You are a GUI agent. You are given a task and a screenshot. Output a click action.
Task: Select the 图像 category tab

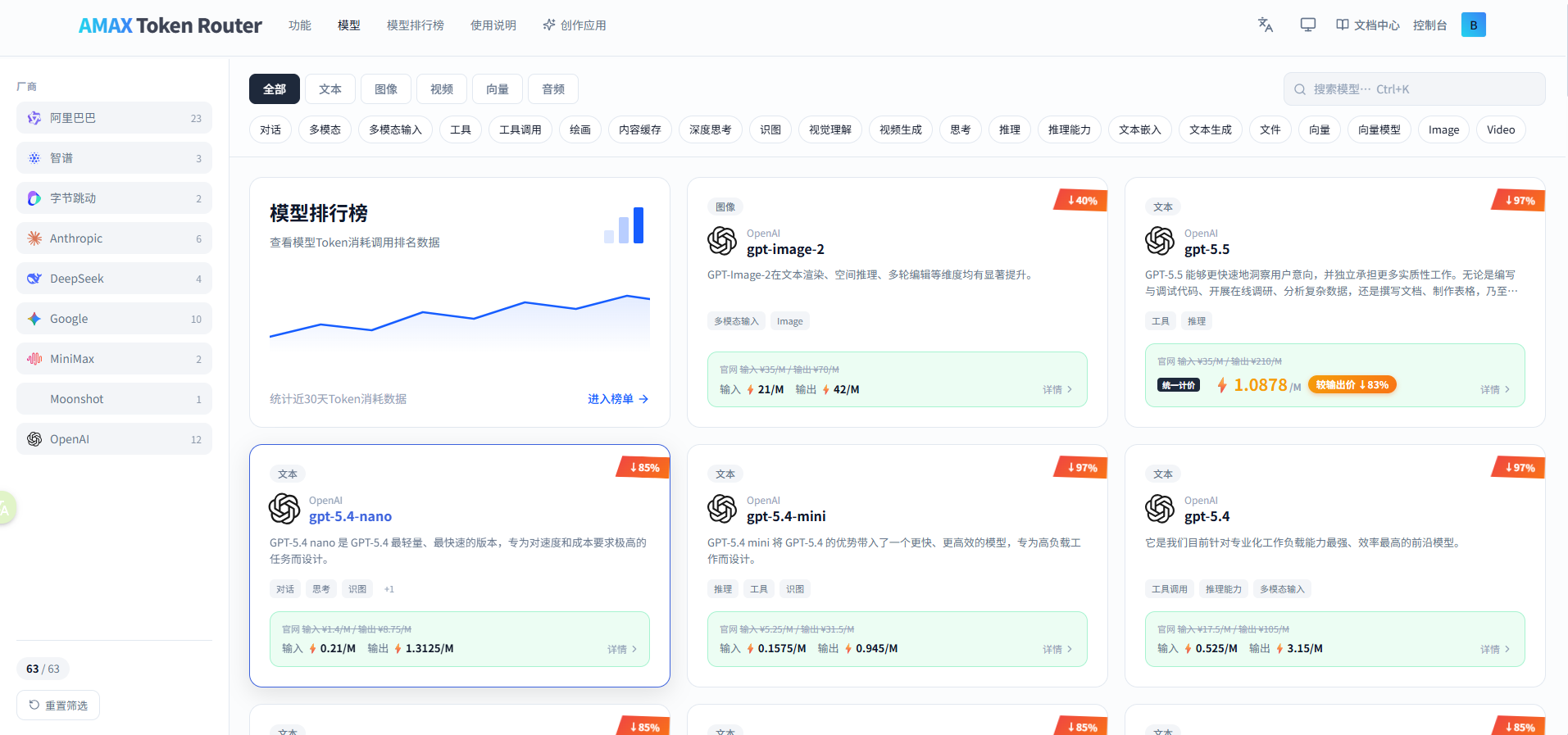pos(386,89)
